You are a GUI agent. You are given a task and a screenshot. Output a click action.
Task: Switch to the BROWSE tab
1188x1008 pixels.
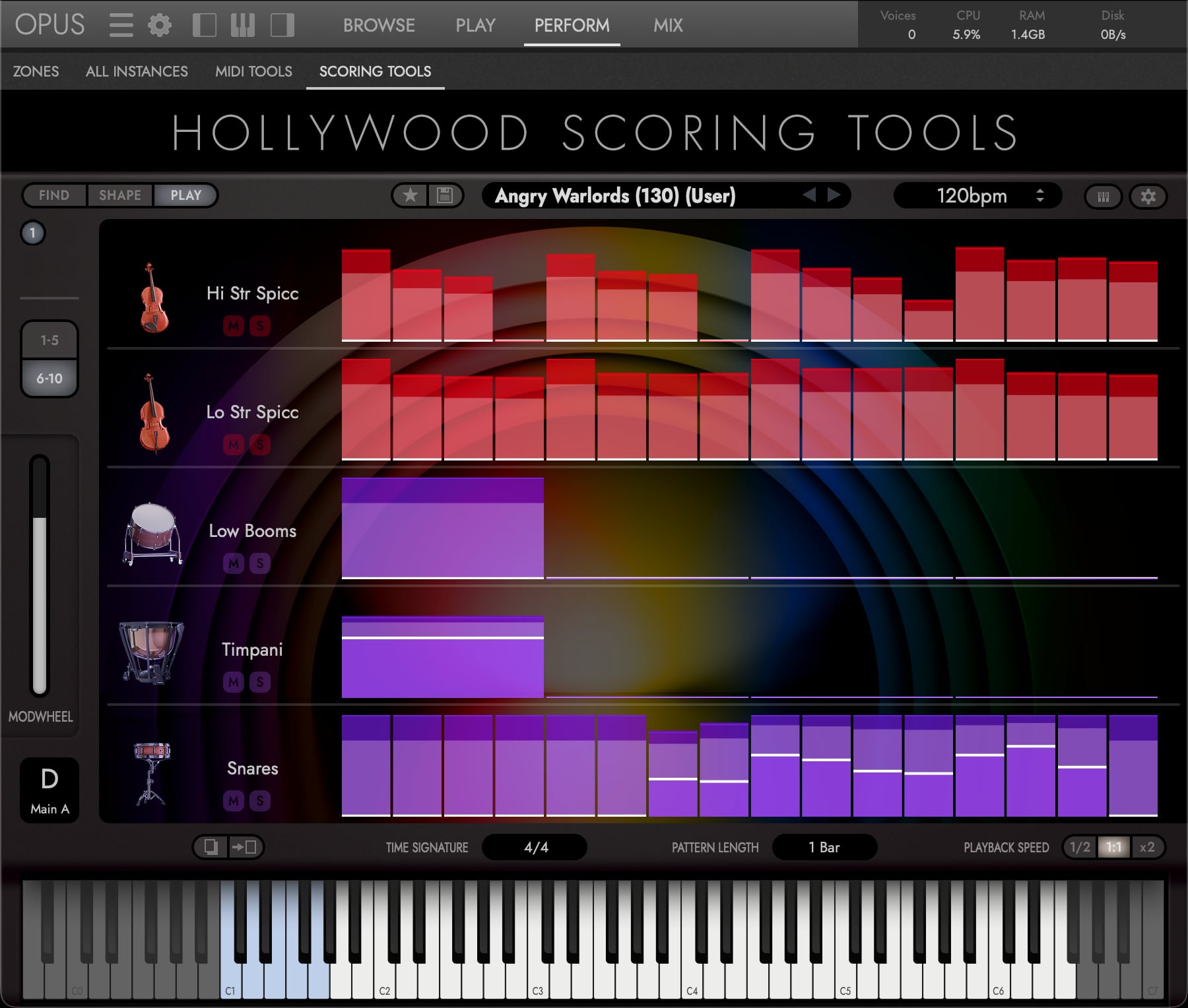[x=379, y=25]
